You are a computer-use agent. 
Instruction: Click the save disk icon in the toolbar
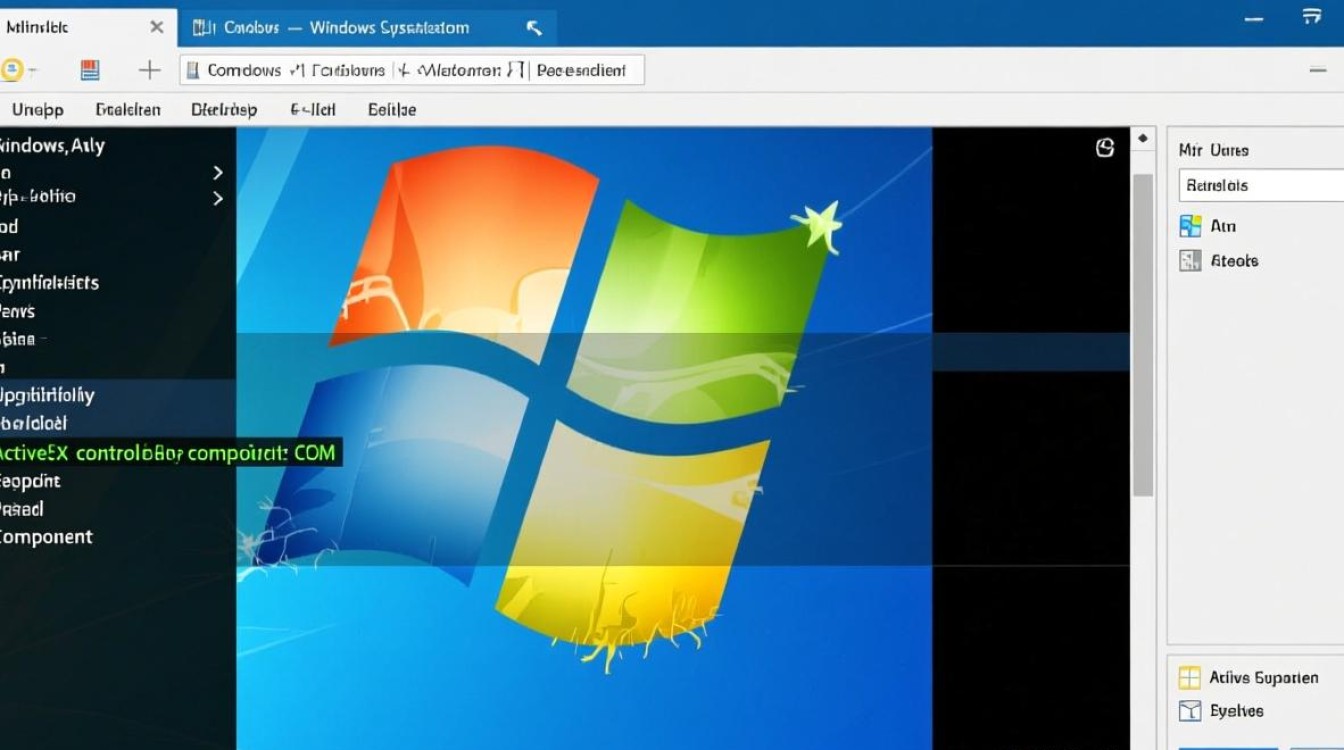click(89, 69)
